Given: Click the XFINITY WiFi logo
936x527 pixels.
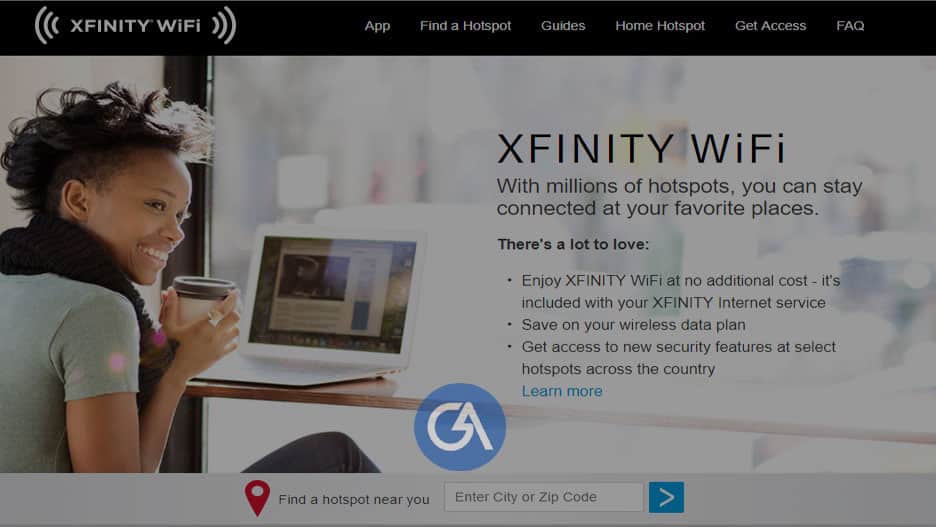Looking at the screenshot, I should coord(136,26).
